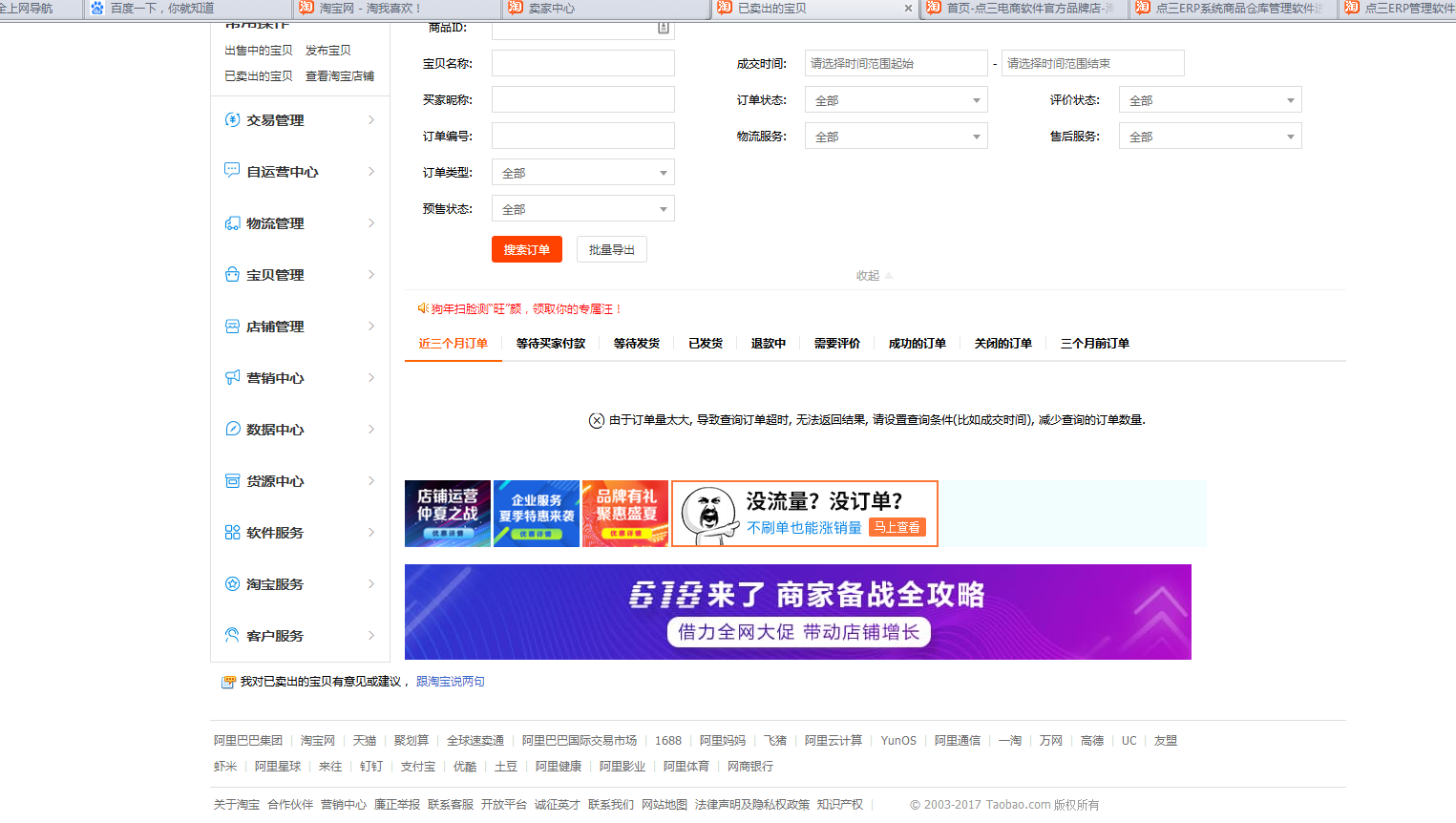Open the 发布宝贝 link
The image size is (1456, 823).
click(328, 51)
